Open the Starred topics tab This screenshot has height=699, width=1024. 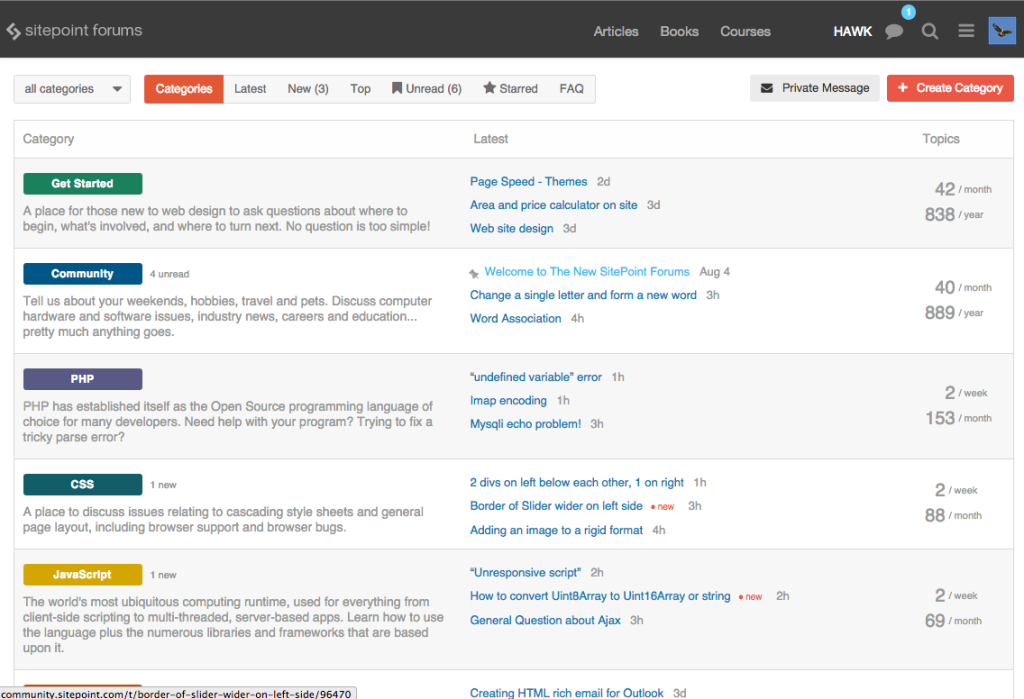click(x=510, y=89)
